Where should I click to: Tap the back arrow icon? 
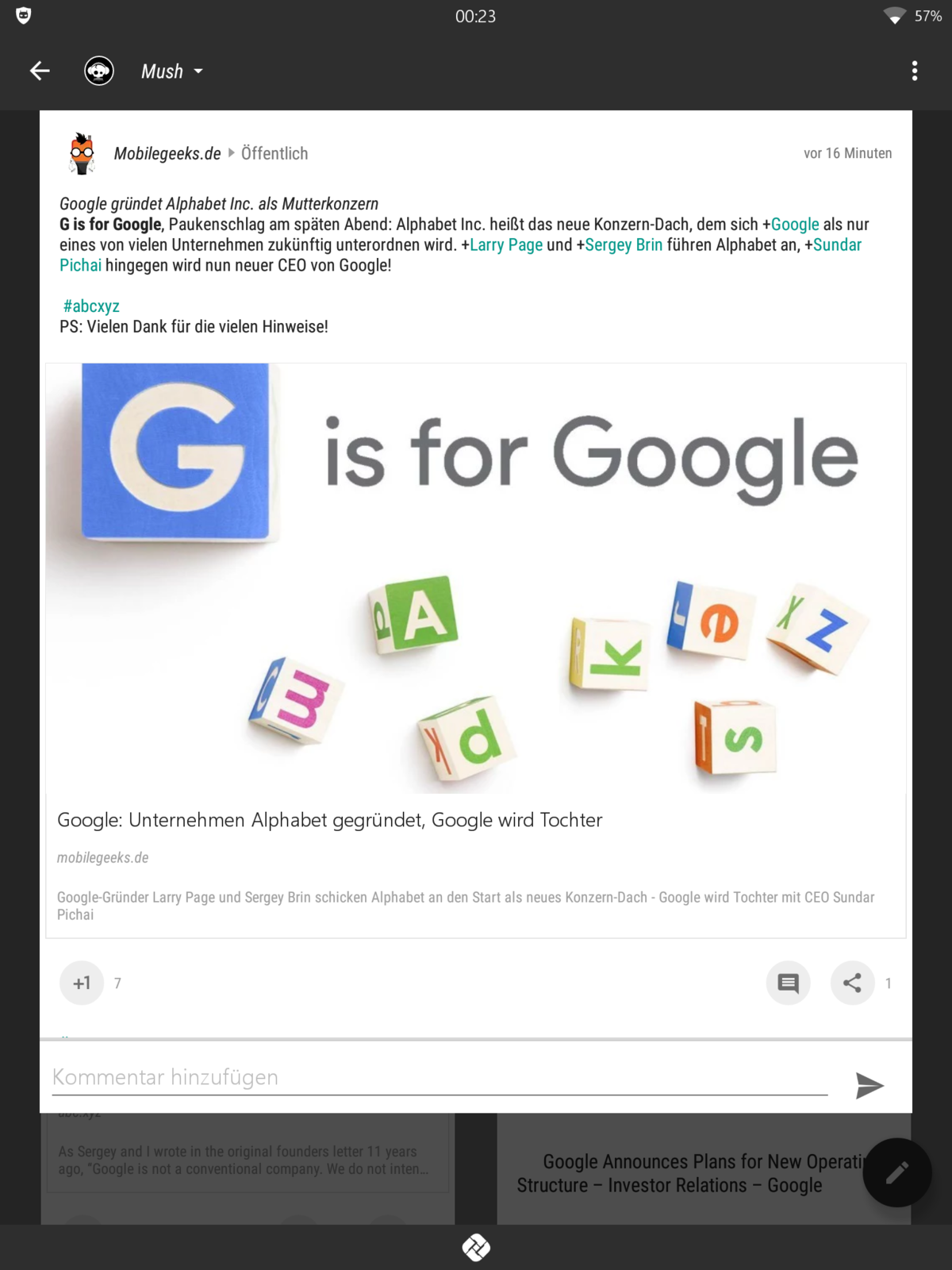click(x=40, y=71)
